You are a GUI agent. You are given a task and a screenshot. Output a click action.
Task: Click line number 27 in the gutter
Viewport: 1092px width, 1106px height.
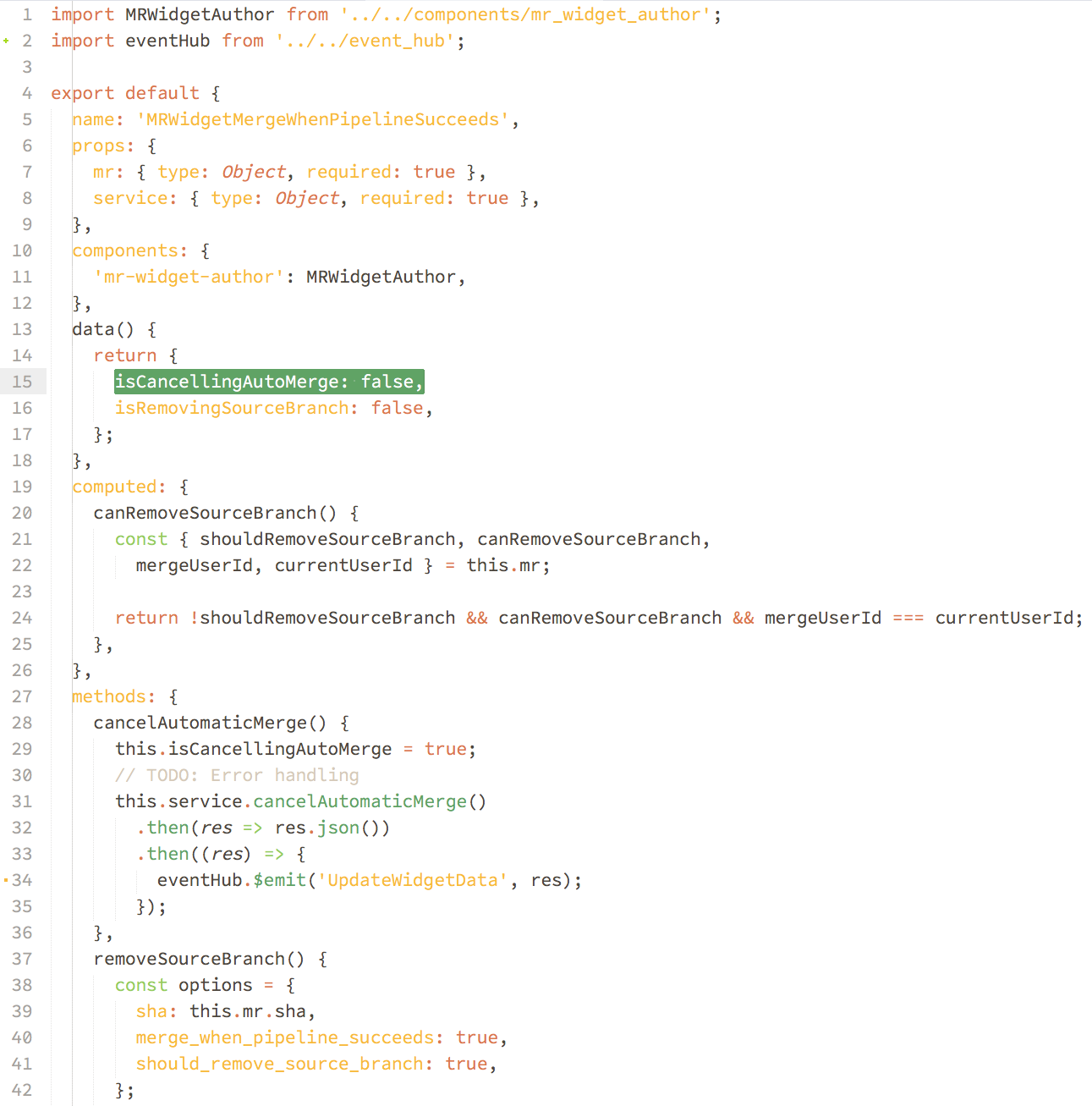tap(22, 696)
